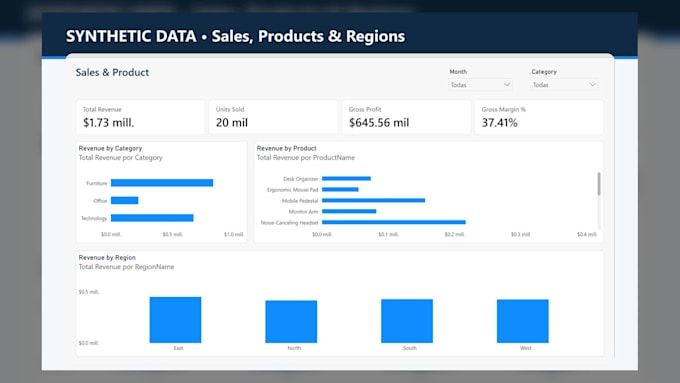Click the 'Office' category axis label
The height and width of the screenshot is (383, 680).
point(100,201)
